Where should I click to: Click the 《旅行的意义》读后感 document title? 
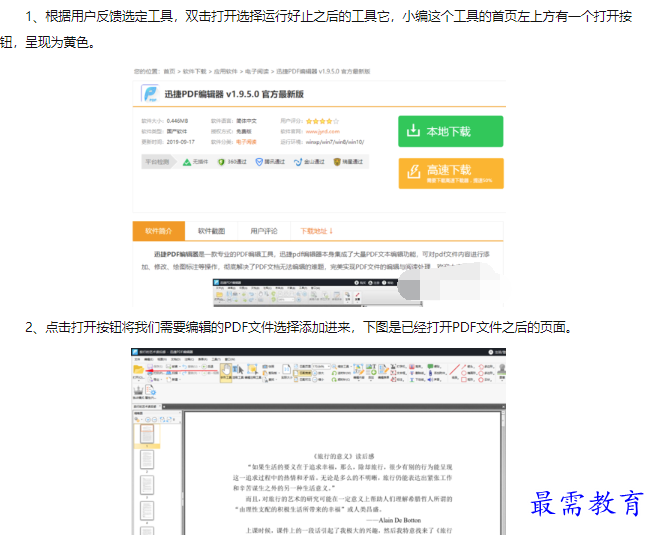coord(343,456)
